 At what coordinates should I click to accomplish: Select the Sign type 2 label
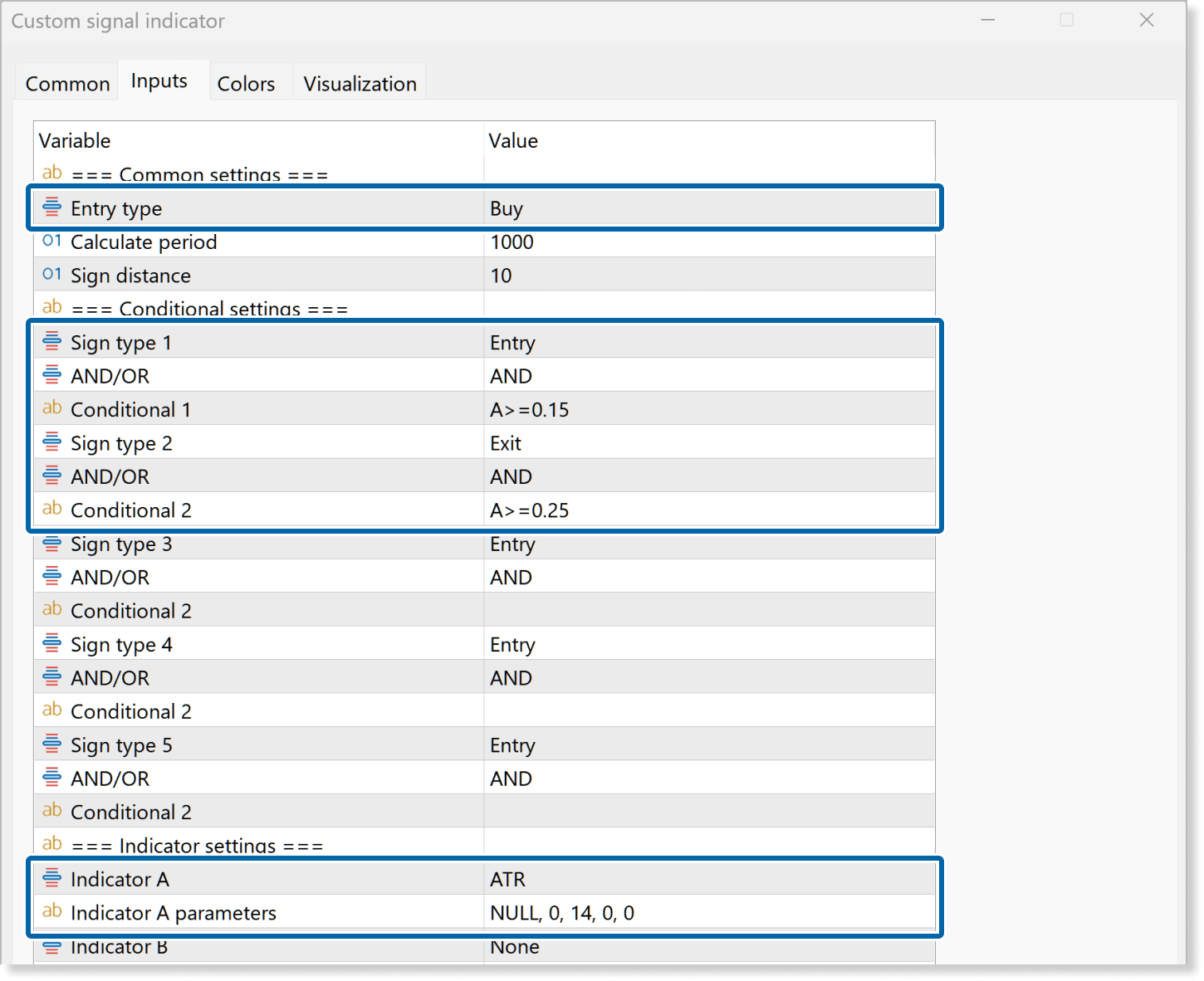pyautogui.click(x=121, y=443)
